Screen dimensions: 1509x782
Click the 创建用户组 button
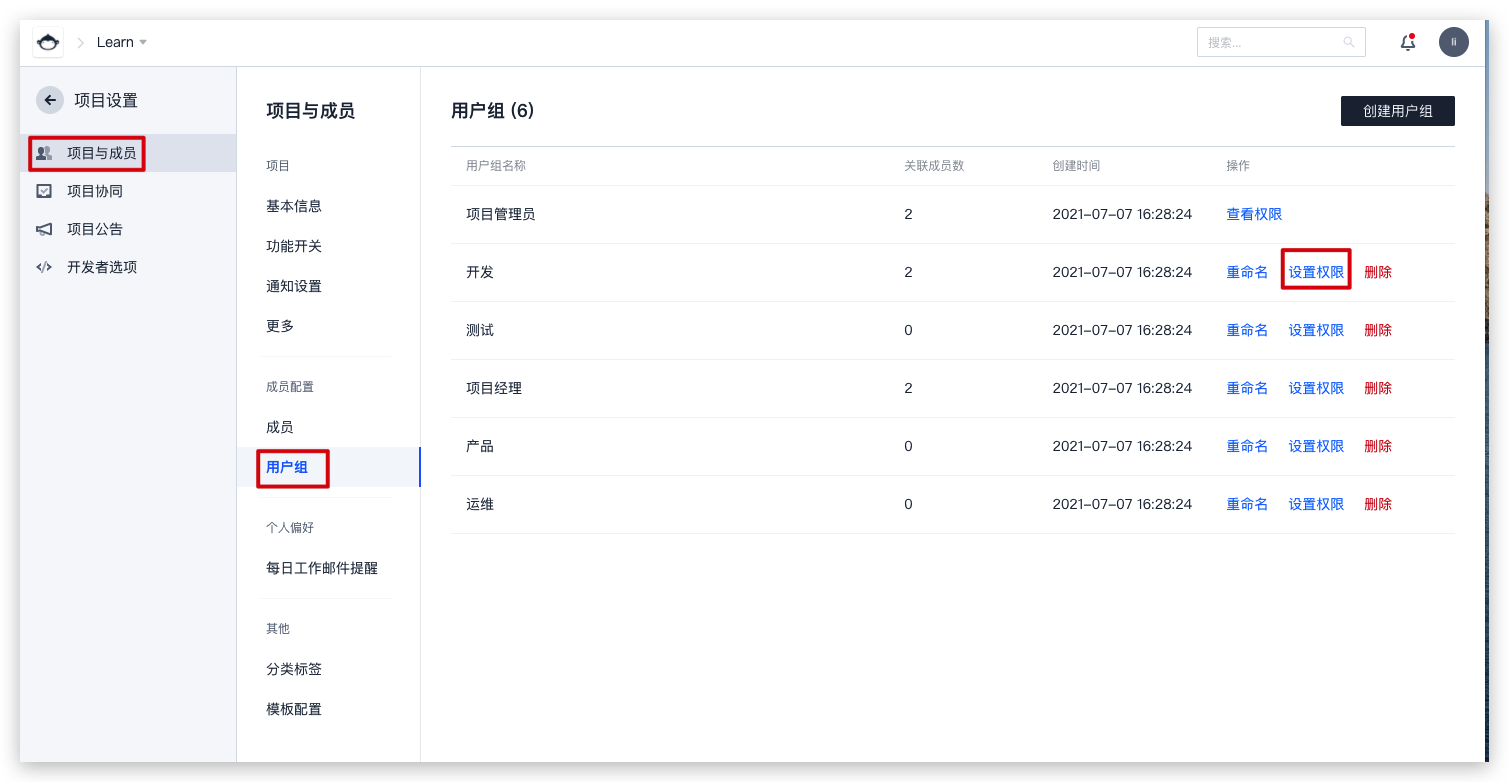[1397, 111]
